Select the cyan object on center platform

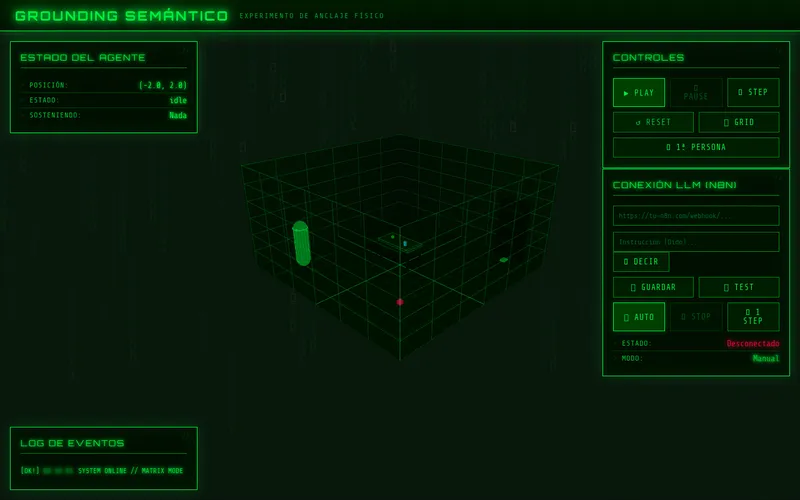coord(405,244)
